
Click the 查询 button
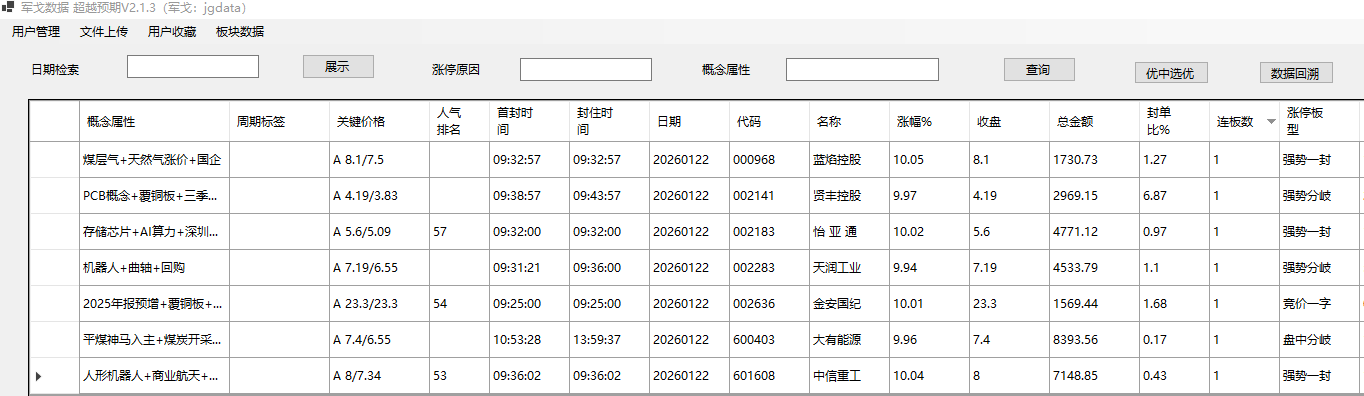1039,69
